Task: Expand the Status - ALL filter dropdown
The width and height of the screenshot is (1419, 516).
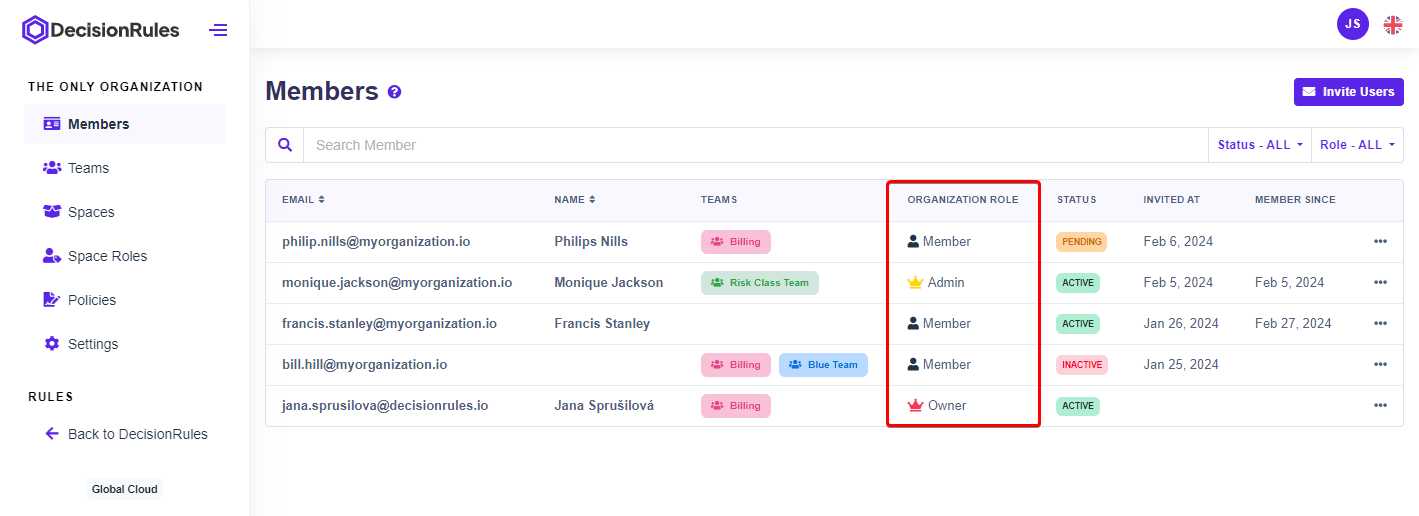Action: pos(1259,145)
